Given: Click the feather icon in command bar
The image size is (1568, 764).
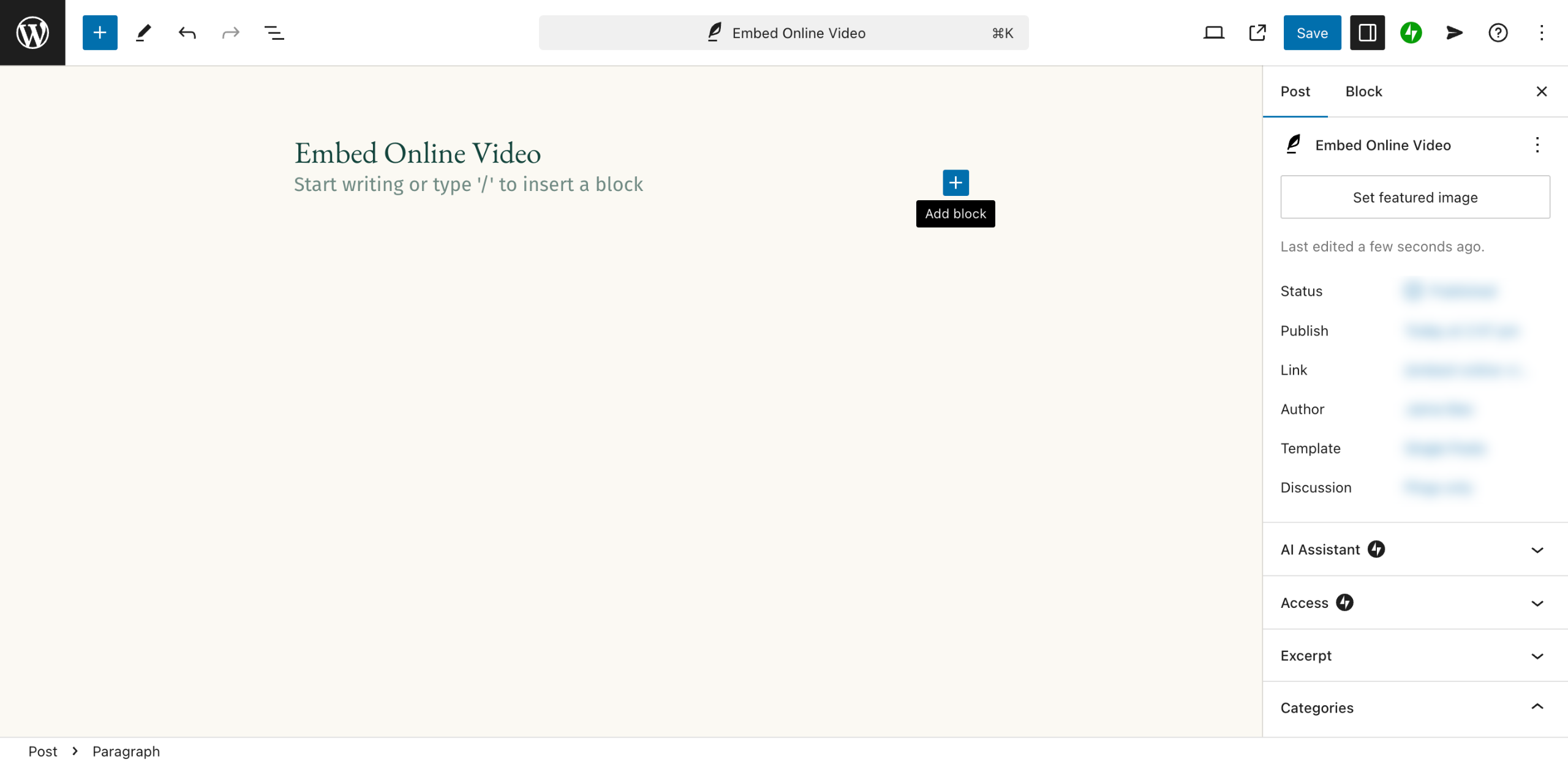Looking at the screenshot, I should (714, 32).
